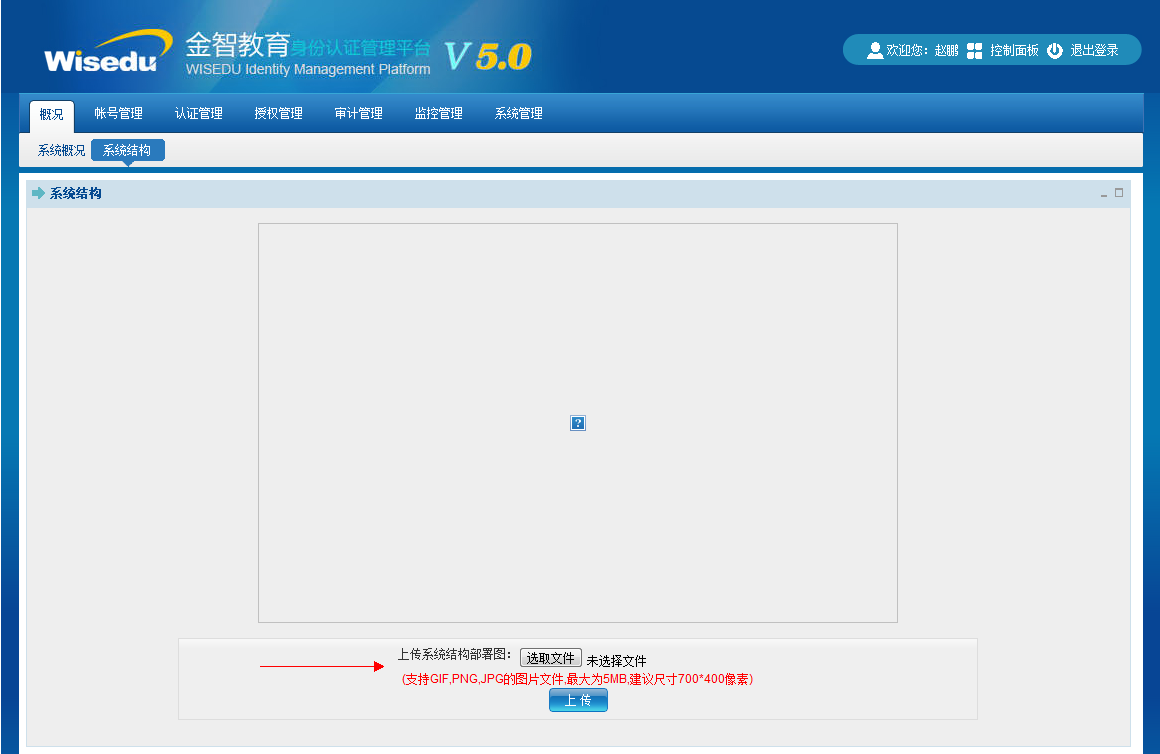Image resolution: width=1160 pixels, height=754 pixels.
Task: Open the 帐号管理 tab
Action: pyautogui.click(x=119, y=114)
